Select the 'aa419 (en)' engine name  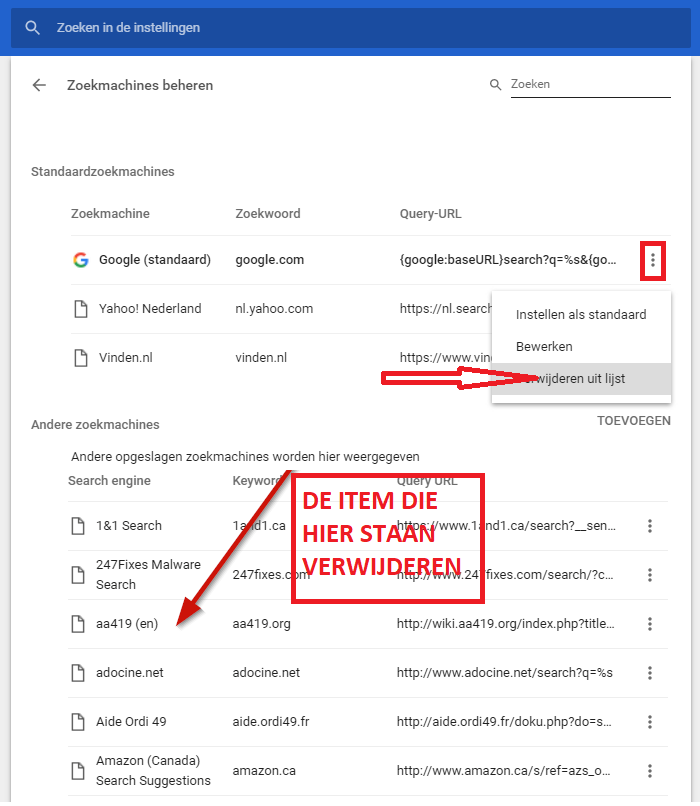pos(126,624)
